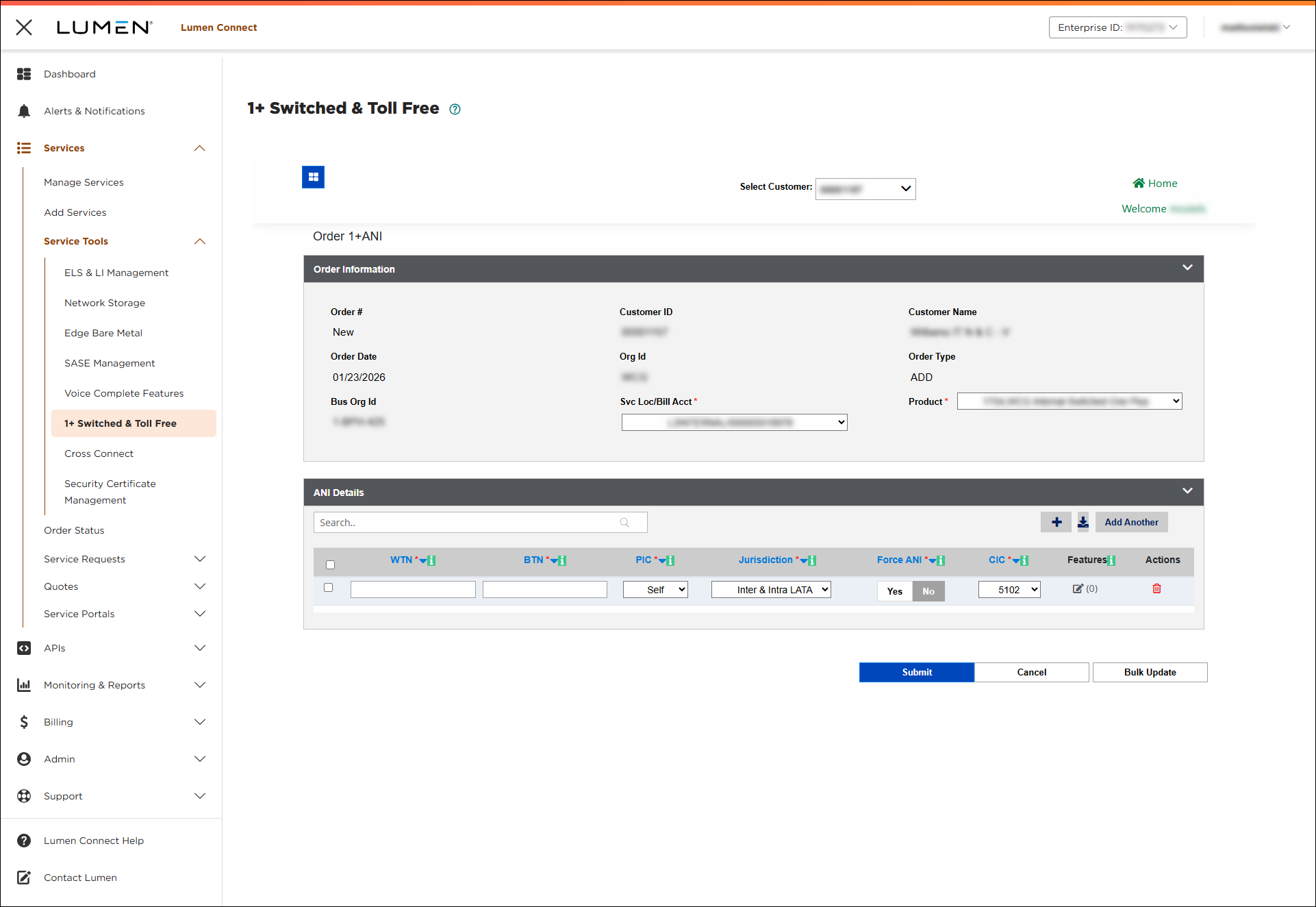Click the Lumen Connect Help question icon

pyautogui.click(x=24, y=841)
